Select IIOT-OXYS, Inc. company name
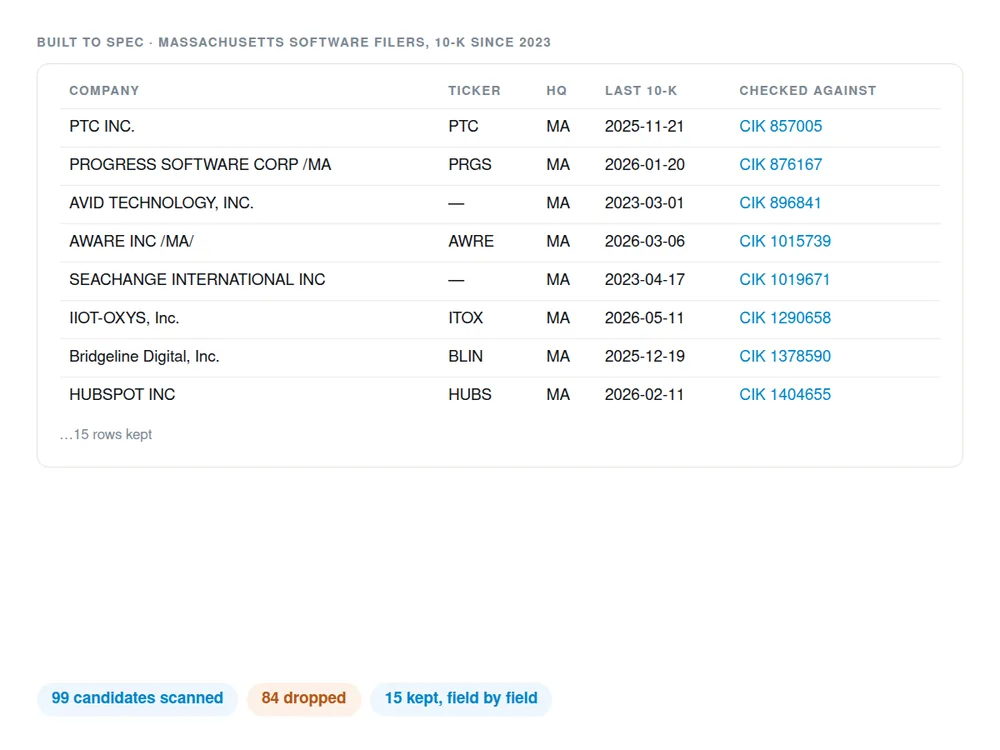 coord(124,318)
